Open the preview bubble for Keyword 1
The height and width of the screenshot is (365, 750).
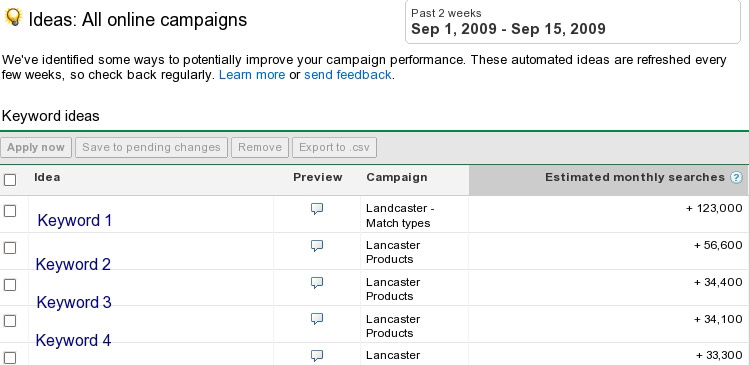pos(317,209)
